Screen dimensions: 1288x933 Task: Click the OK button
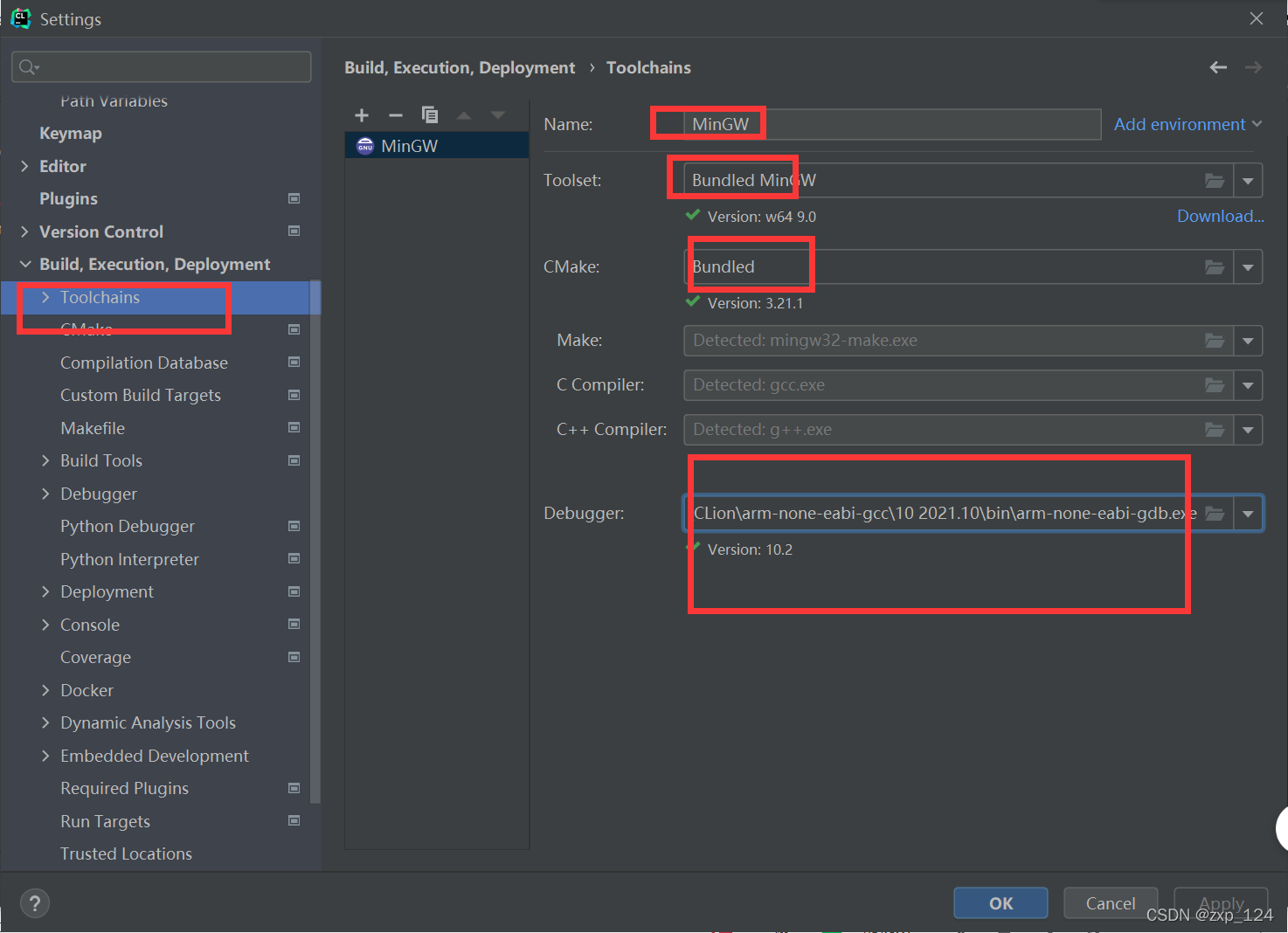[x=1001, y=903]
